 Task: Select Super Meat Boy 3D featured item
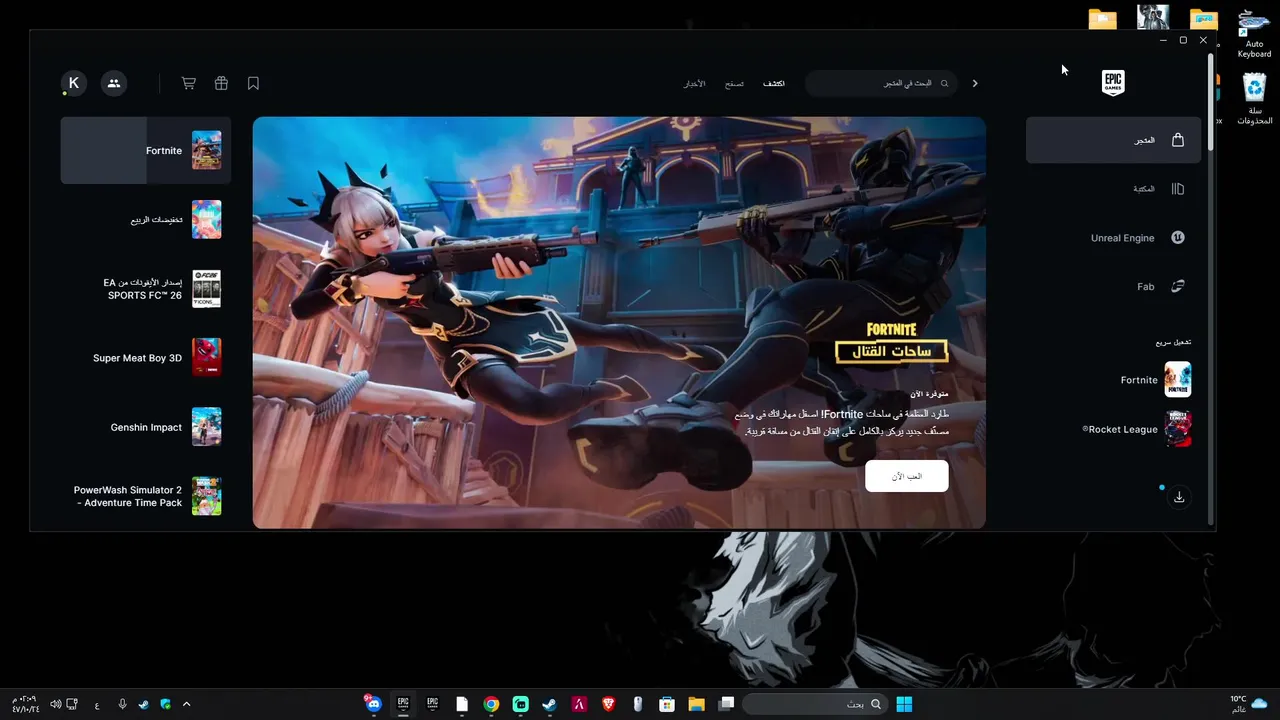146,358
